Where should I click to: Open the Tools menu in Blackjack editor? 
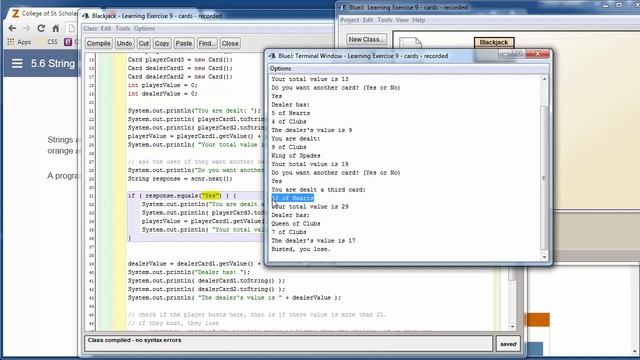tap(122, 29)
